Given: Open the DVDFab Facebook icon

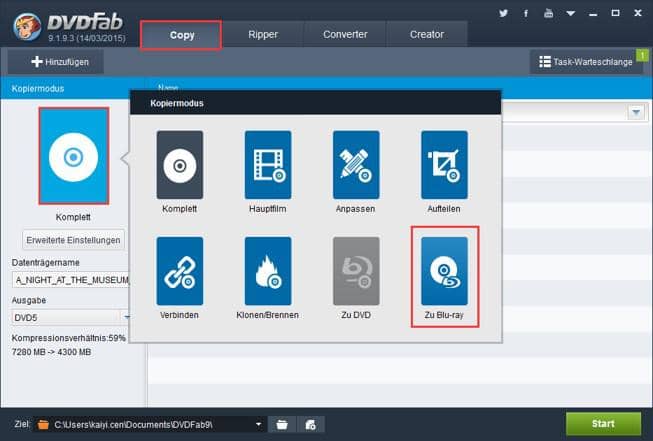Looking at the screenshot, I should pyautogui.click(x=526, y=13).
